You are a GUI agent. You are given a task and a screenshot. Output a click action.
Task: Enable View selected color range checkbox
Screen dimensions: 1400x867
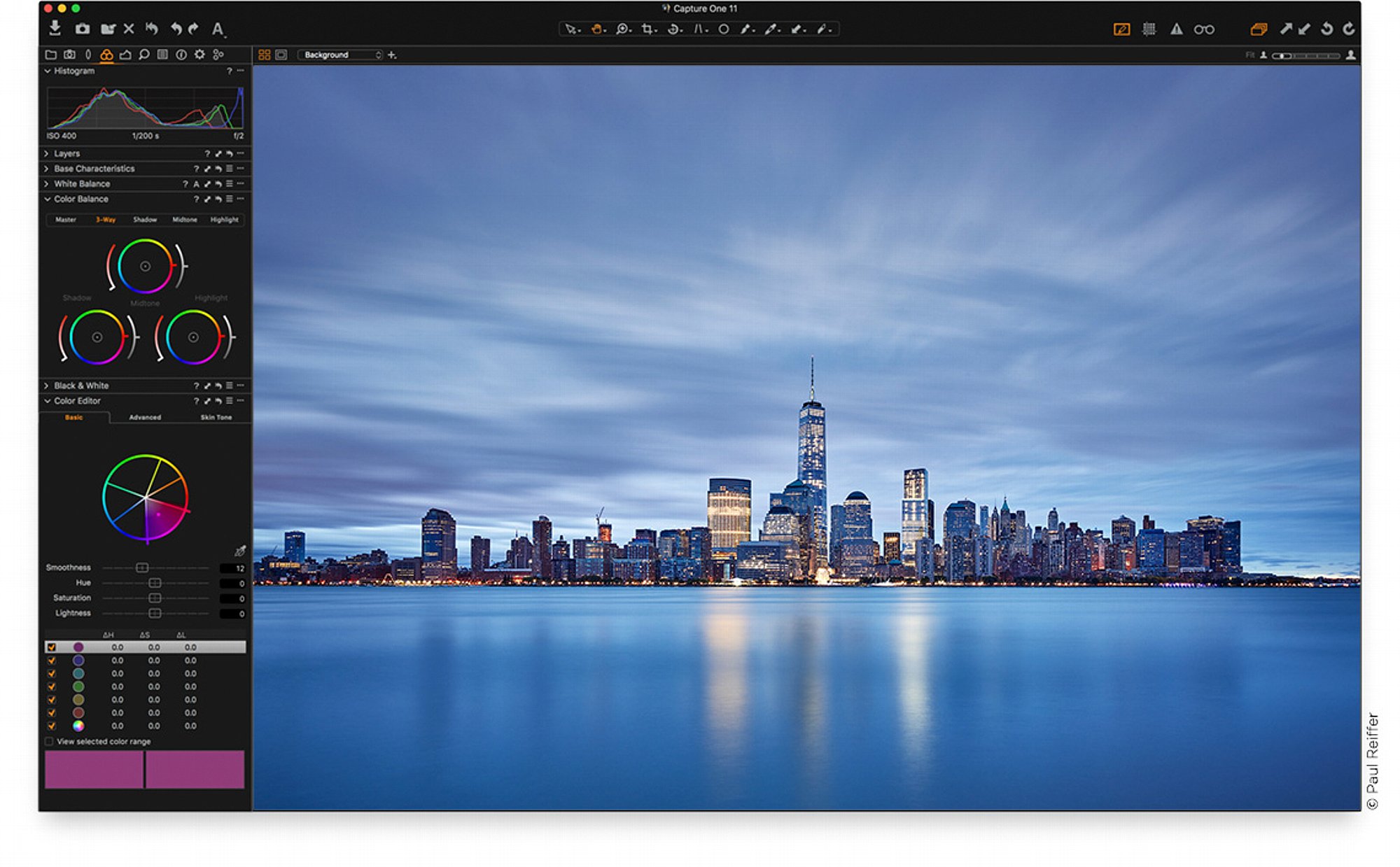49,741
